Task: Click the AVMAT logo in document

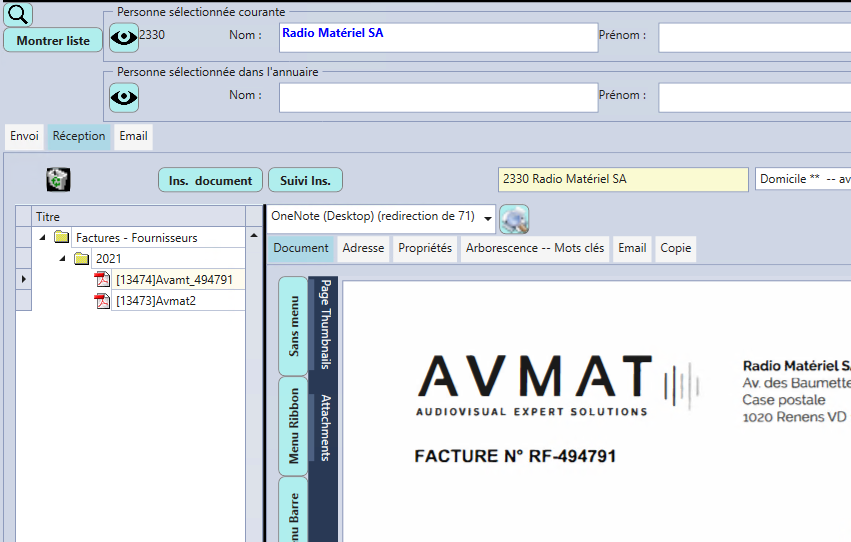Action: coord(559,385)
